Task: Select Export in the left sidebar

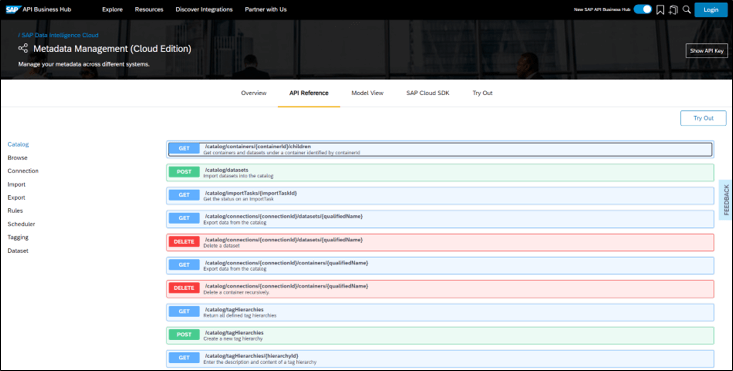Action: click(x=16, y=198)
